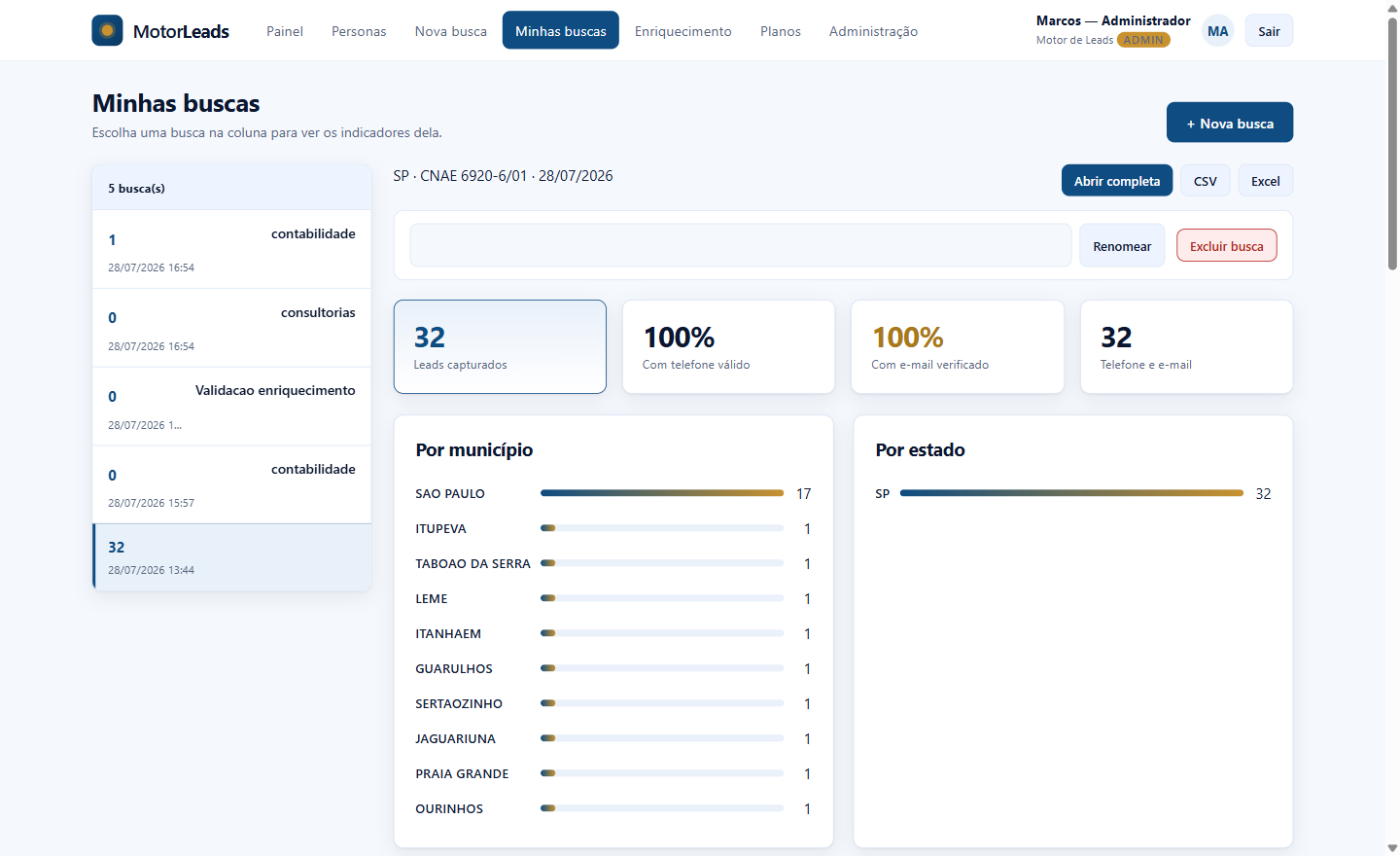Viewport: 1400px width, 856px height.
Task: Click the Renomear button
Action: tap(1122, 246)
